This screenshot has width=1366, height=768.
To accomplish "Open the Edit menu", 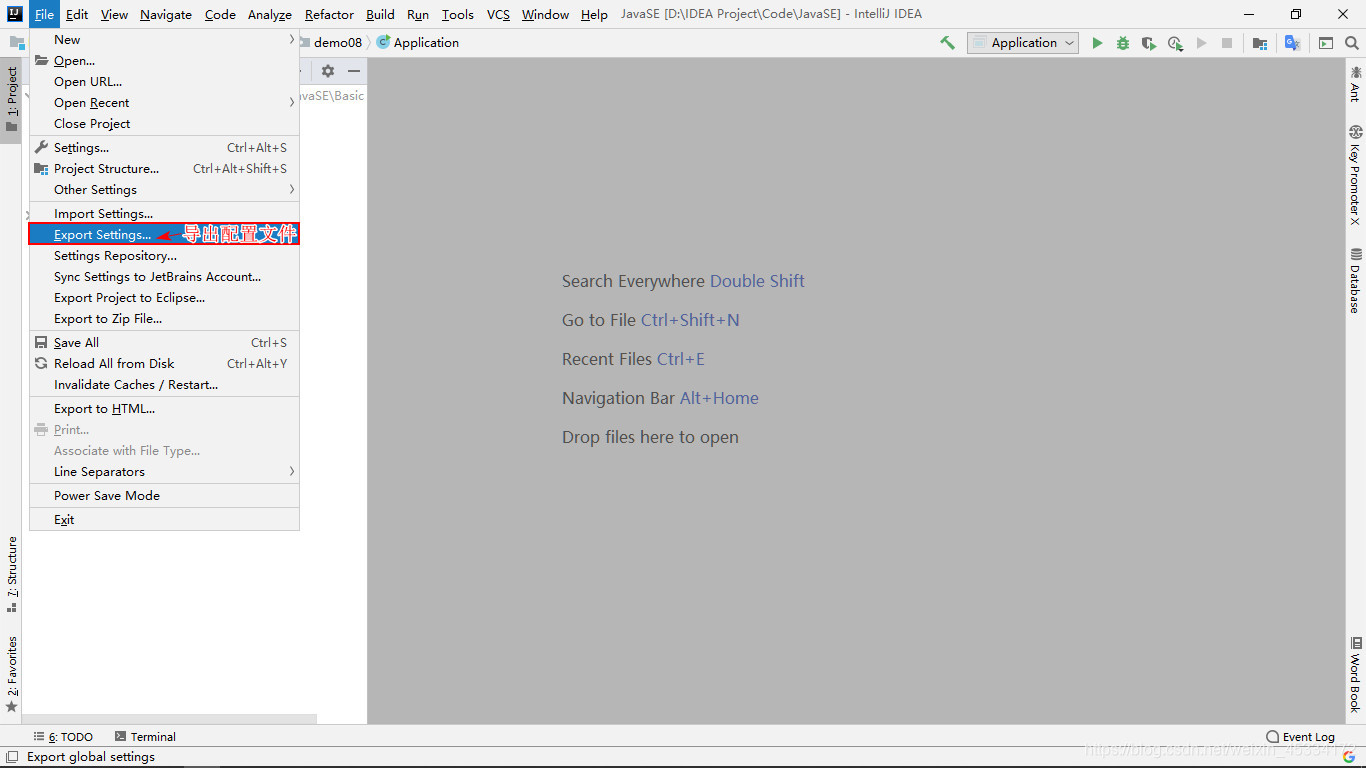I will point(77,14).
